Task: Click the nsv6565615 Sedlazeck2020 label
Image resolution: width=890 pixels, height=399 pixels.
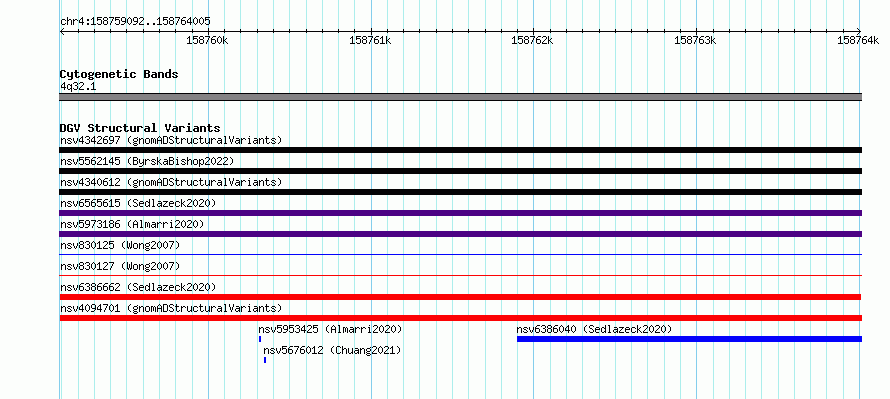Action: (138, 203)
